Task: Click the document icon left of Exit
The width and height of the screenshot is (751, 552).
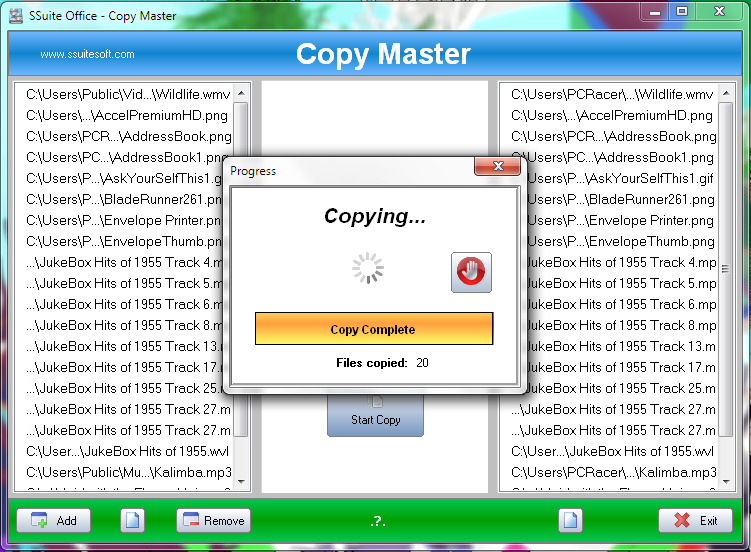Action: pyautogui.click(x=570, y=520)
